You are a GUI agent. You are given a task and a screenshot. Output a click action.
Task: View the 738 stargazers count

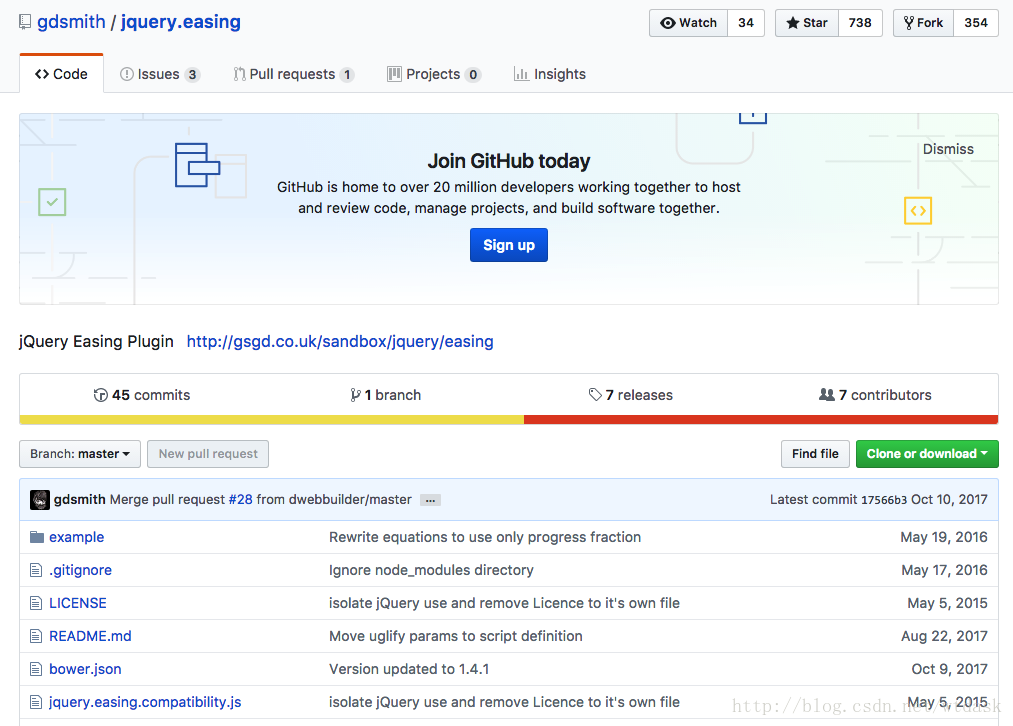[861, 23]
